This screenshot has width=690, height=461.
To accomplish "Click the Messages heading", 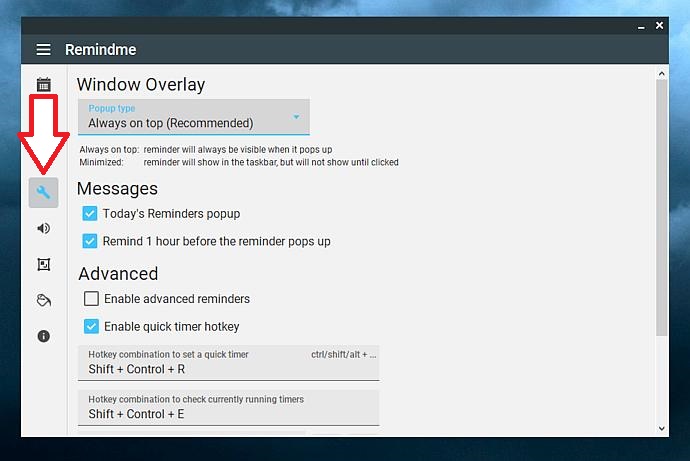I will (117, 189).
